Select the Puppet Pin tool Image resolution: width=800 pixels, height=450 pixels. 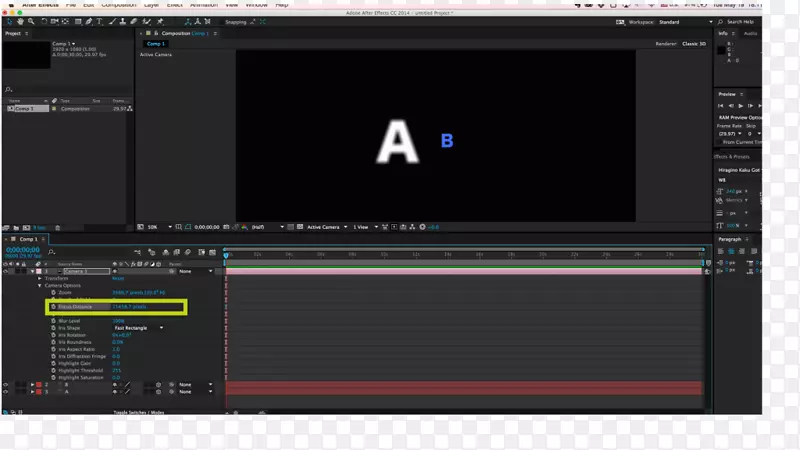160,21
